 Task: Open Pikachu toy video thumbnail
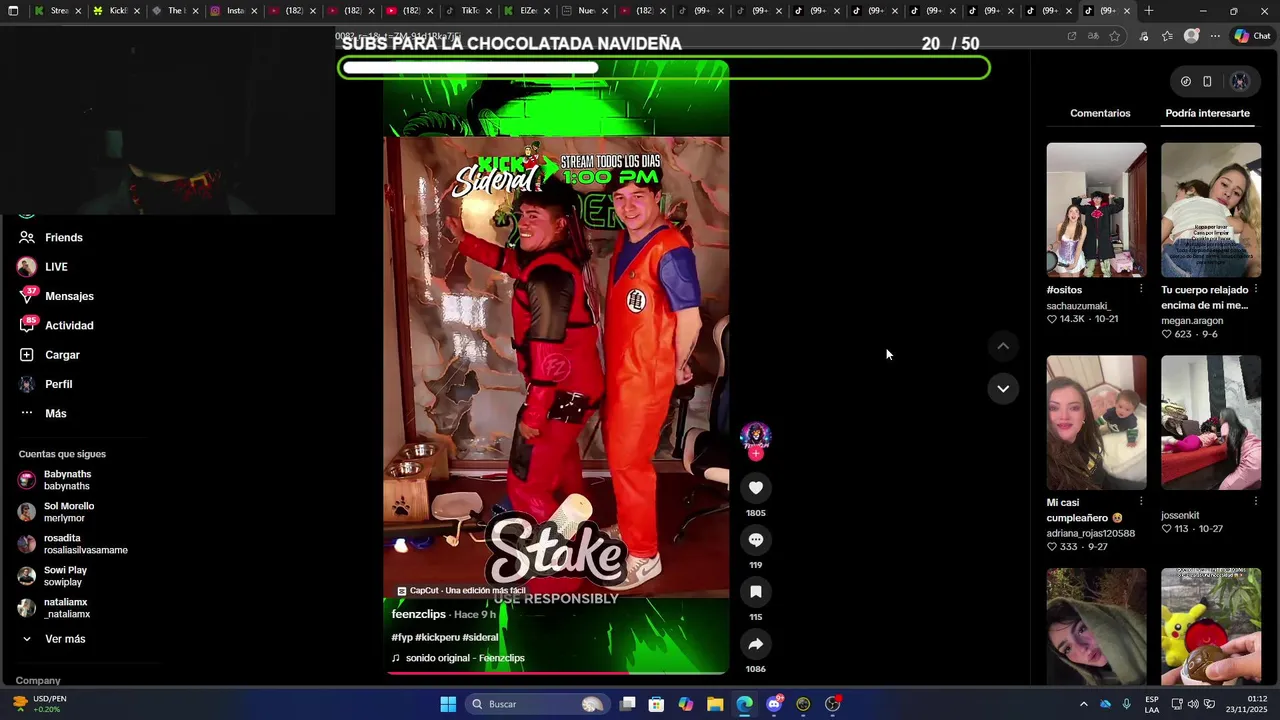[1211, 627]
